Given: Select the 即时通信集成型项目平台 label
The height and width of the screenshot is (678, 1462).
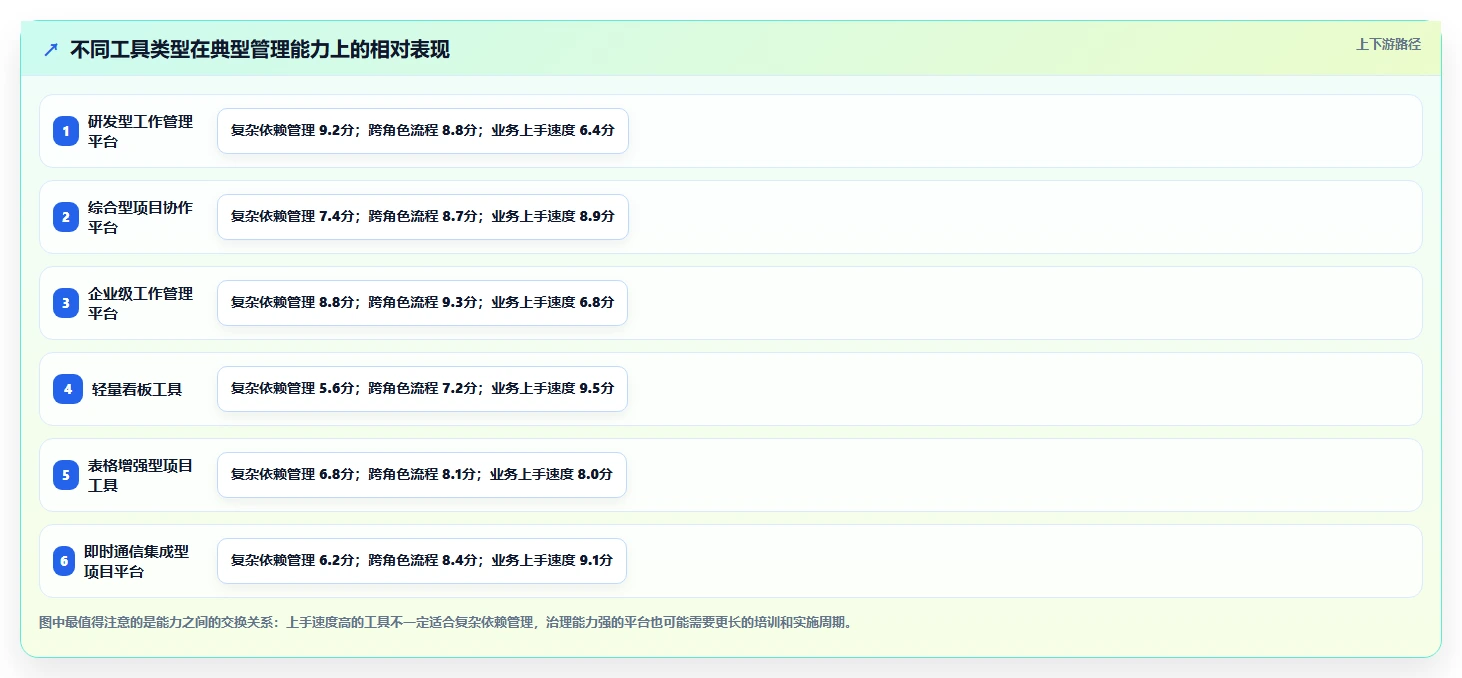Looking at the screenshot, I should 136,561.
